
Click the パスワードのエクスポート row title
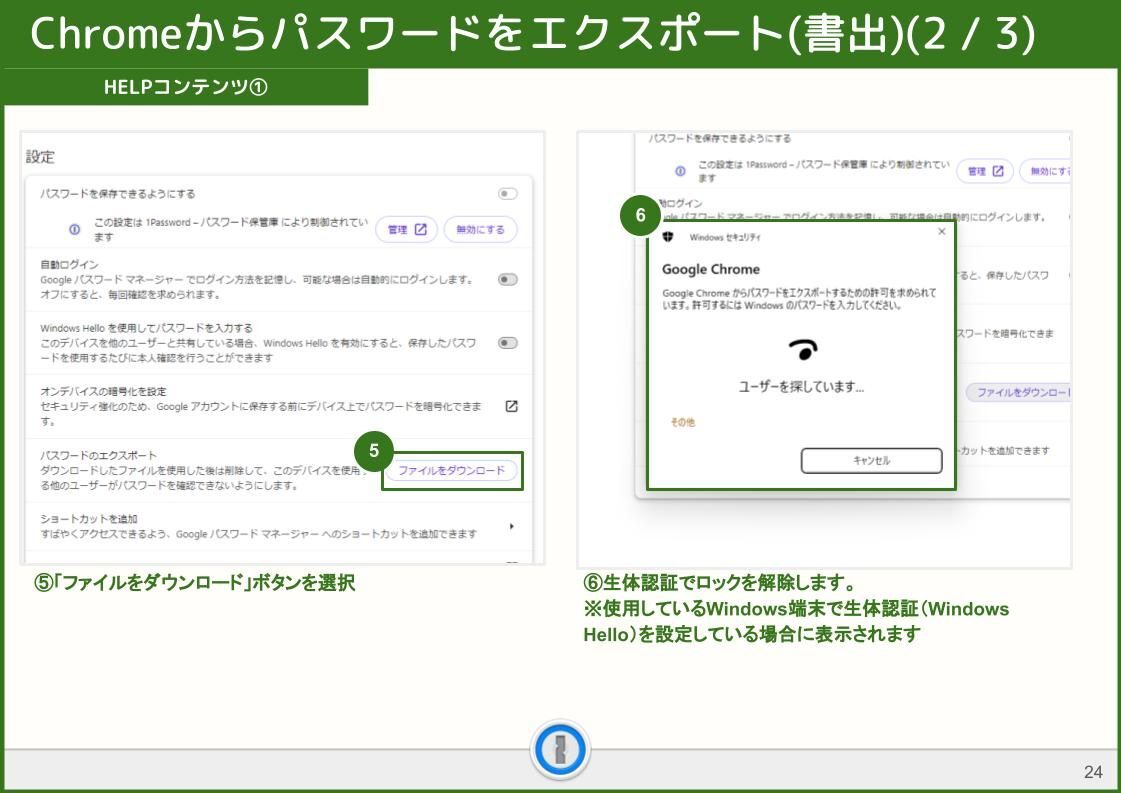point(98,455)
